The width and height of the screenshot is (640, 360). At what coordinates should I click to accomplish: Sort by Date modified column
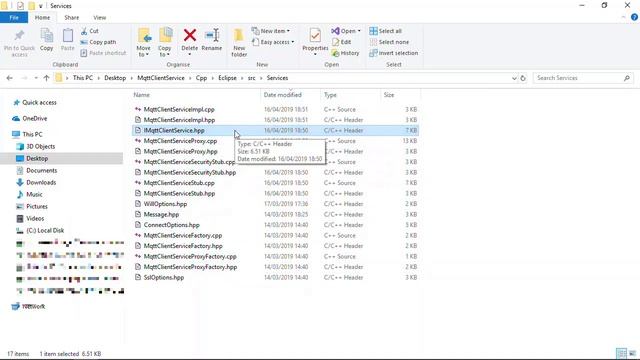[x=291, y=95]
